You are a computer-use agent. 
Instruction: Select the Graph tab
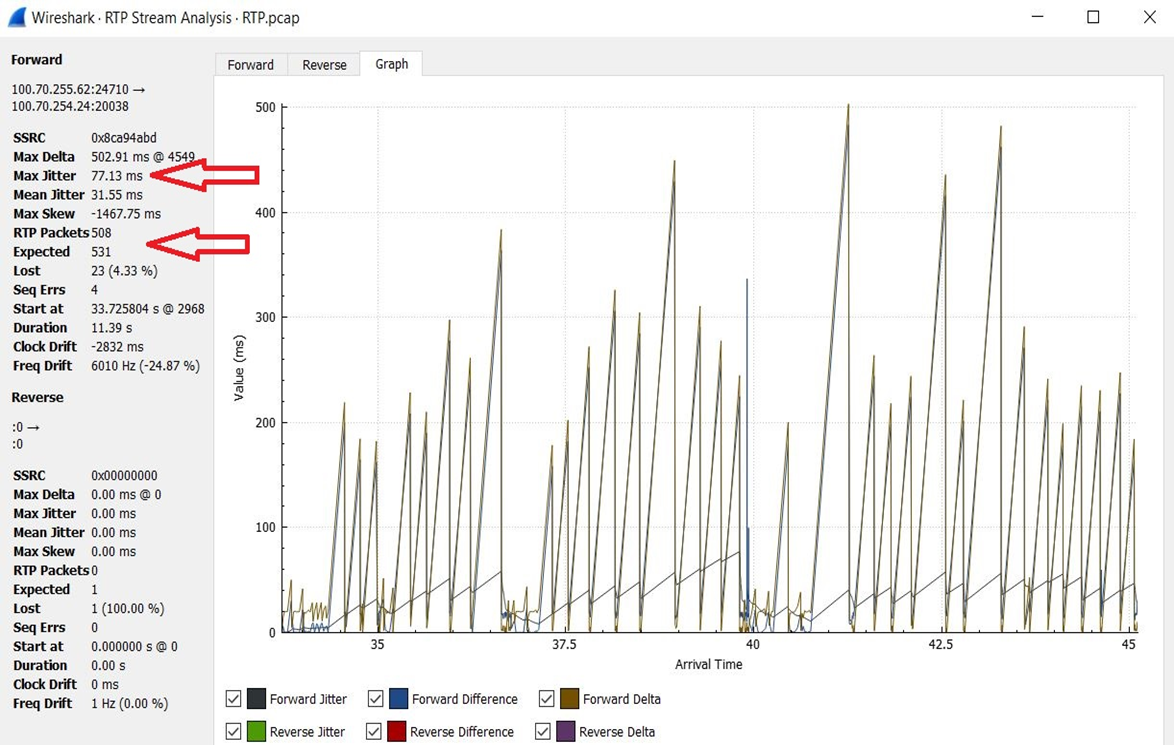point(391,63)
